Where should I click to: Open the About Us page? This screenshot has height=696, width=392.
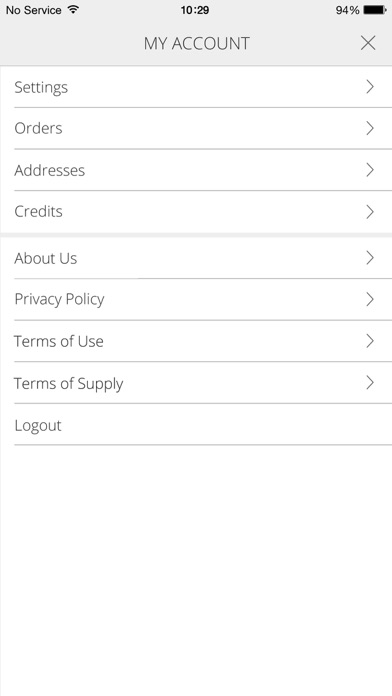coord(196,258)
